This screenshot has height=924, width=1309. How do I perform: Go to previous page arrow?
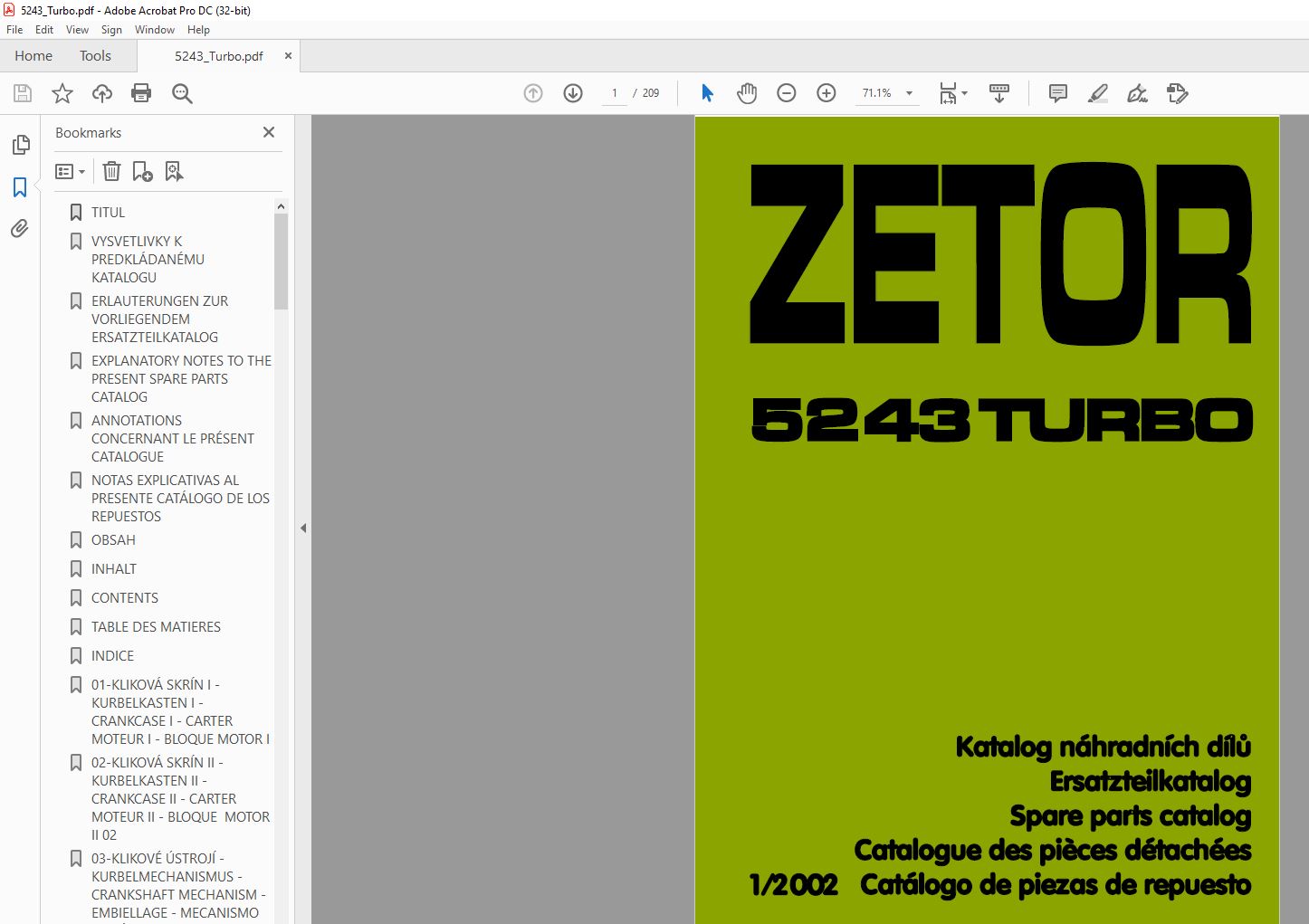coord(533,93)
